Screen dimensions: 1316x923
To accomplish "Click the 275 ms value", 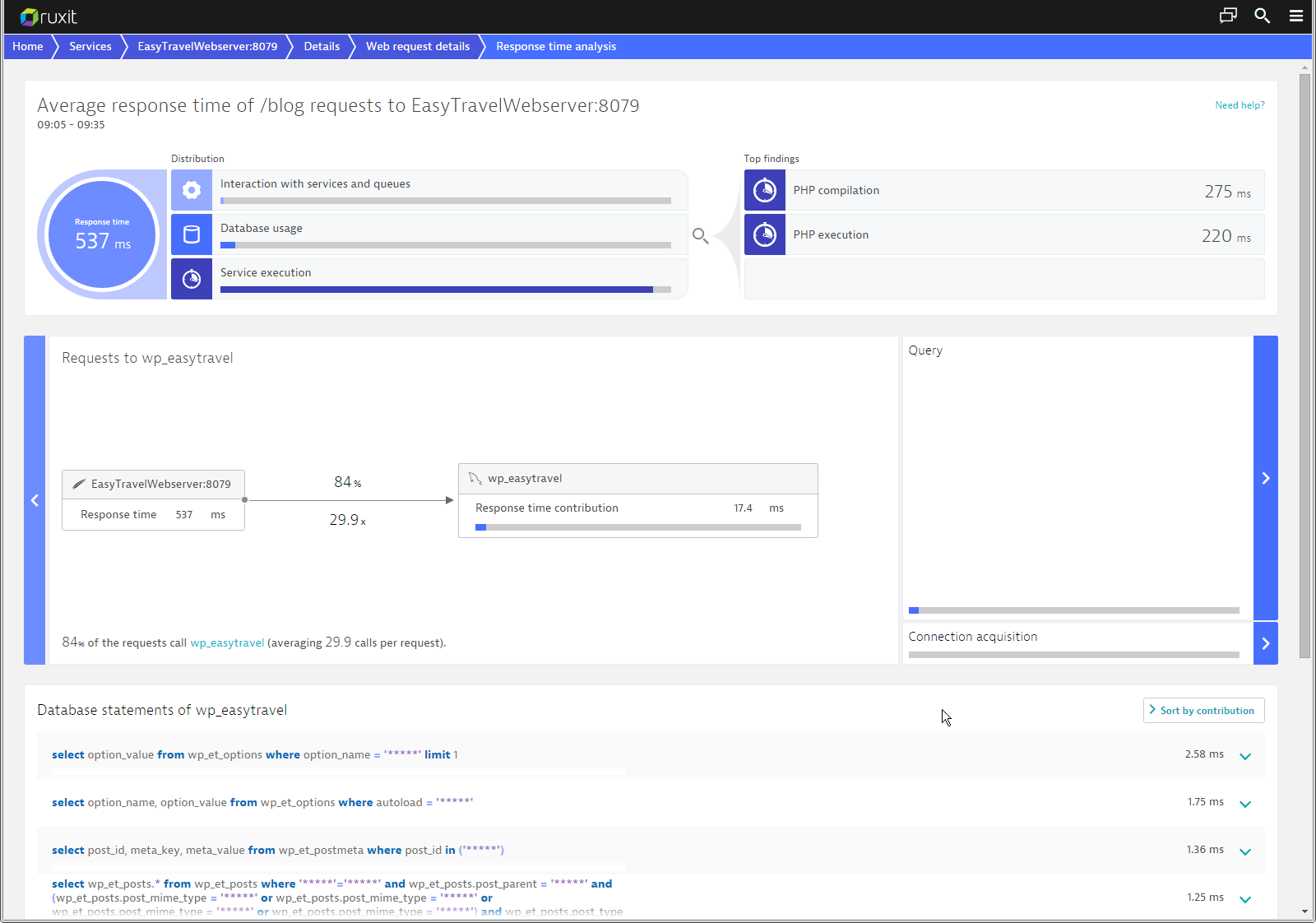I will click(1227, 192).
